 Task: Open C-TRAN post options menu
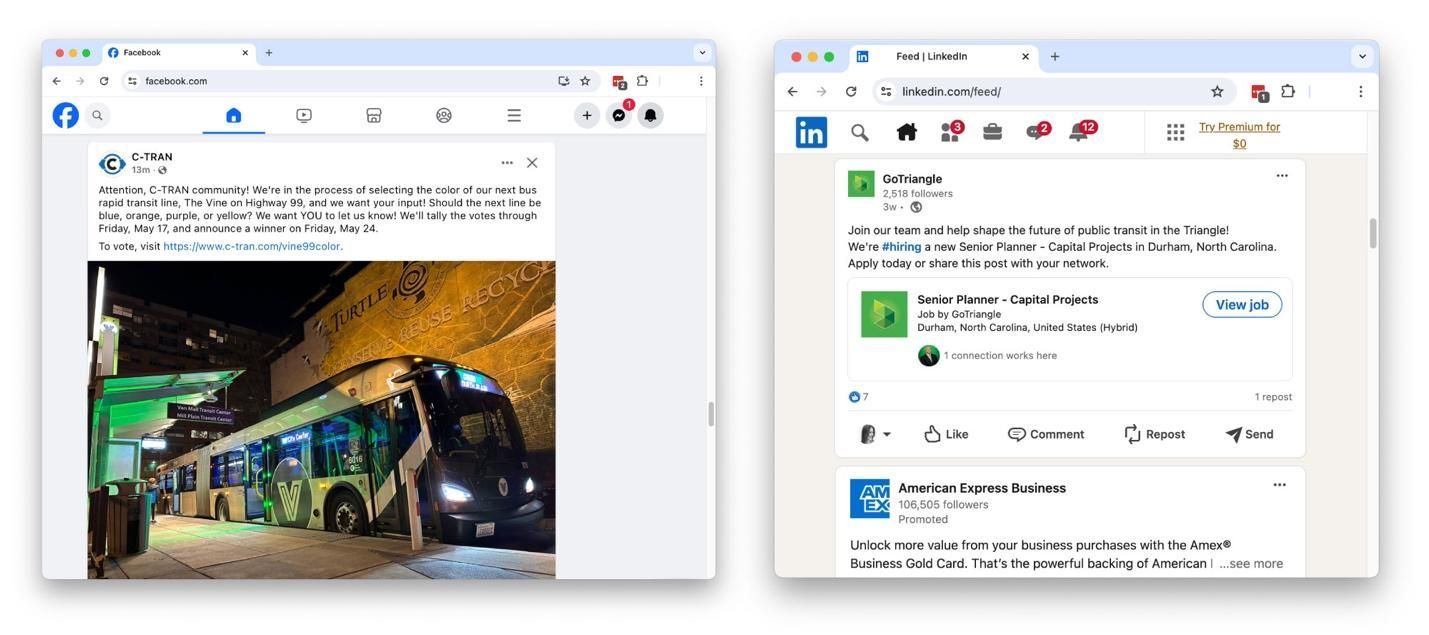507,163
